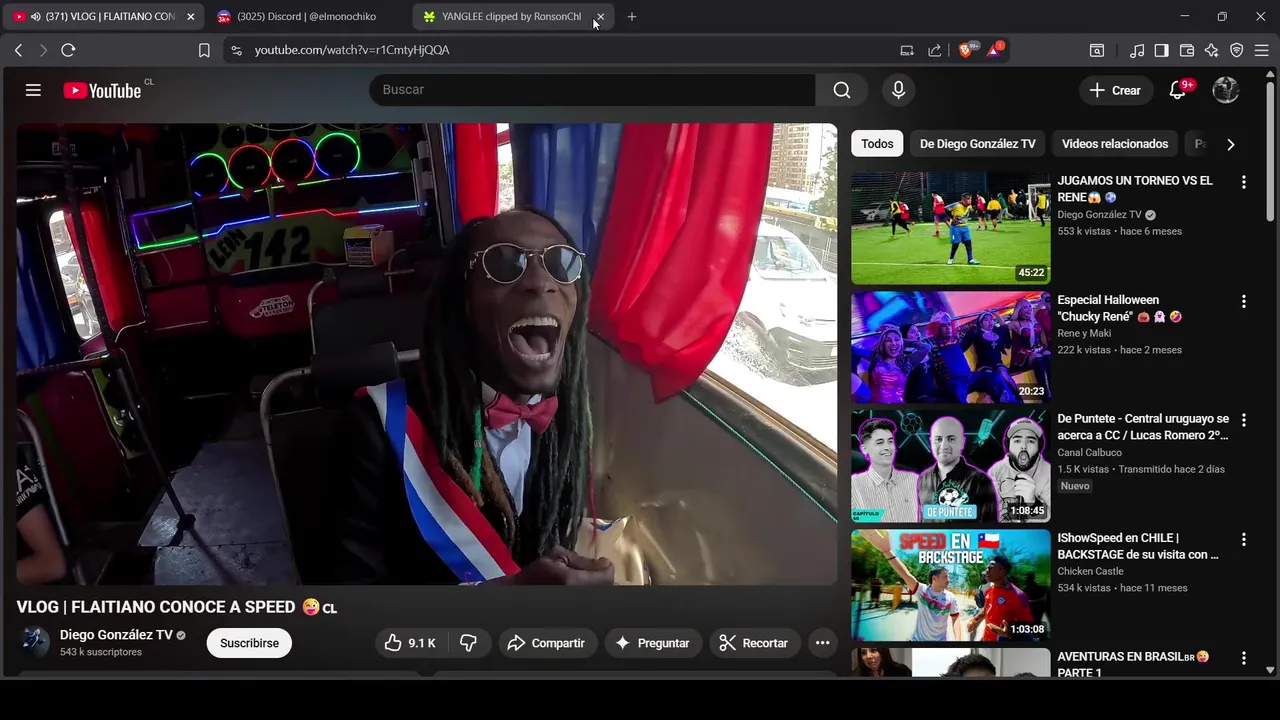Image resolution: width=1280 pixels, height=720 pixels.
Task: Click the Compartir share button
Action: (x=545, y=643)
